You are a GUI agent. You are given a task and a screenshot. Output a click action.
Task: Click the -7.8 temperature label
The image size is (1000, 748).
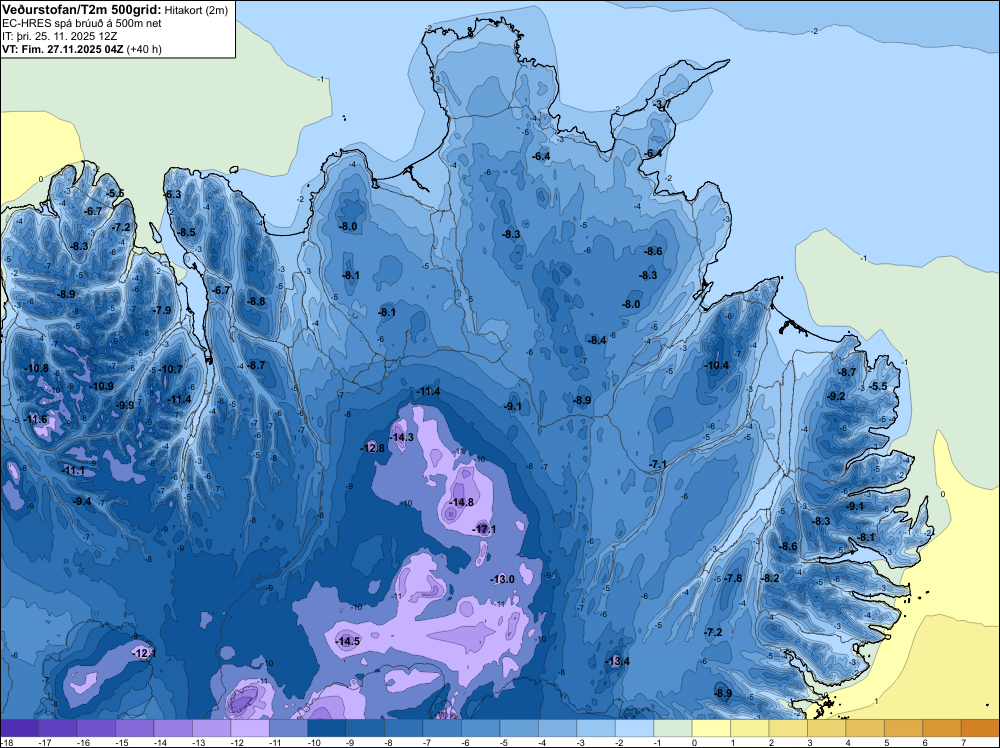733,578
